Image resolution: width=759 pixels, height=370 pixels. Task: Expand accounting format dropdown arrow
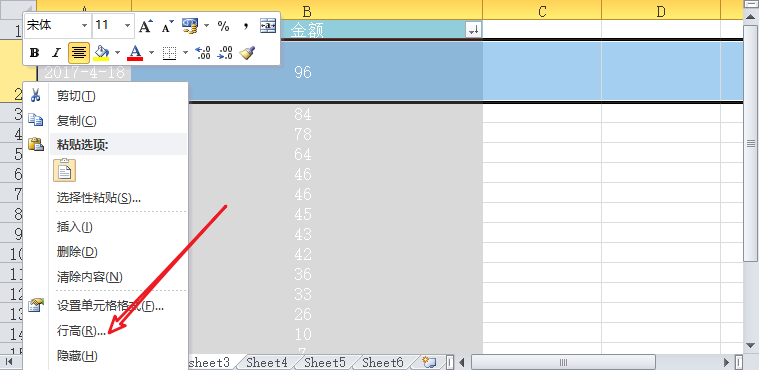(206, 26)
